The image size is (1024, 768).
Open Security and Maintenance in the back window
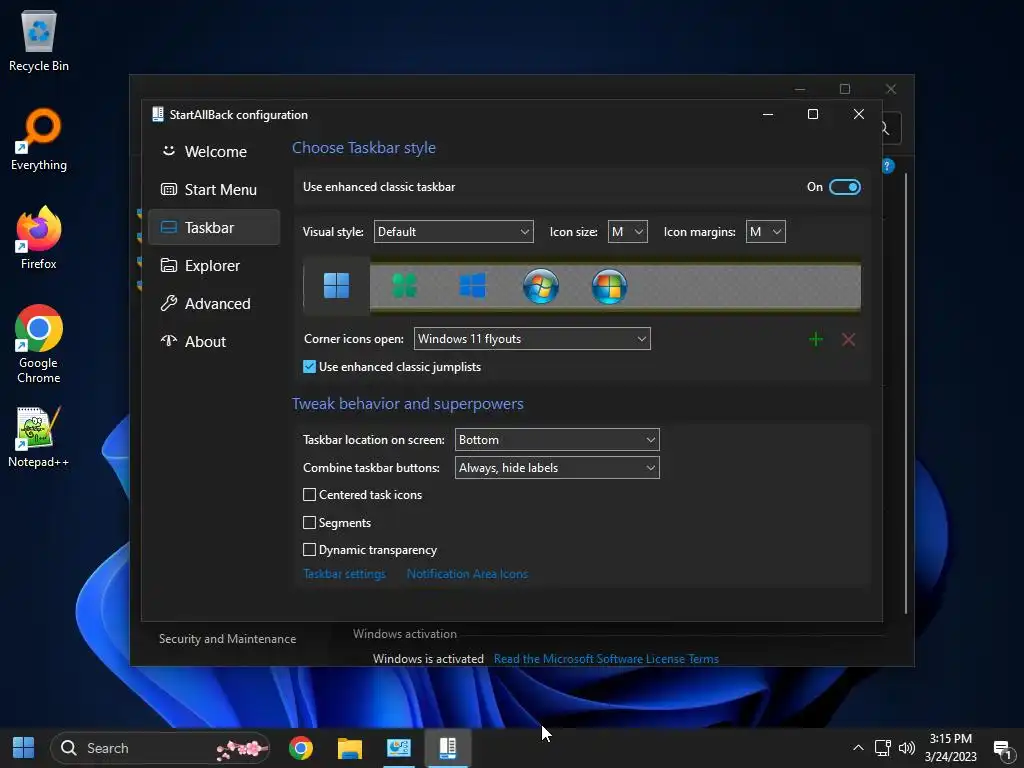[227, 639]
